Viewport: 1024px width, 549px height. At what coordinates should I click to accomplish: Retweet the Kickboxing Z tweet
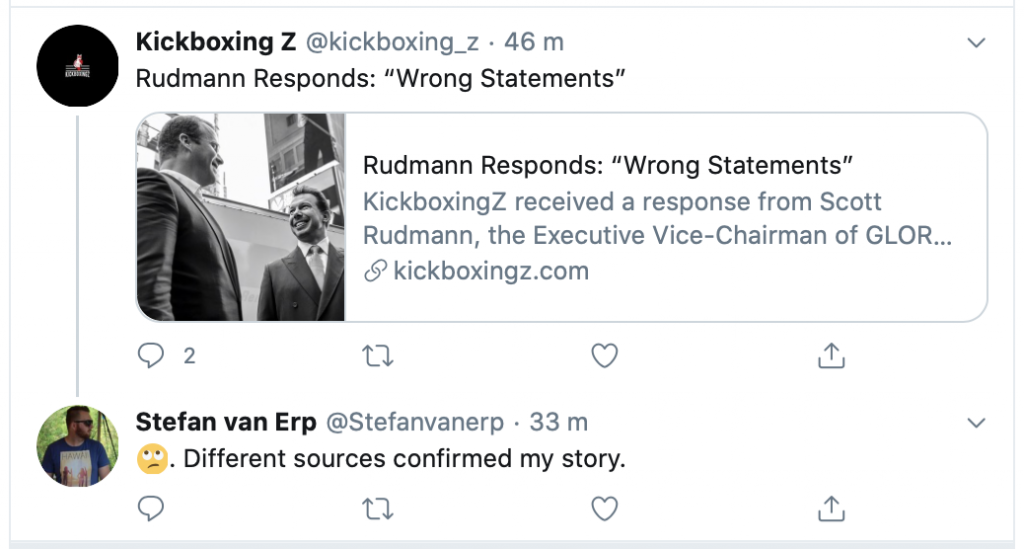[377, 355]
